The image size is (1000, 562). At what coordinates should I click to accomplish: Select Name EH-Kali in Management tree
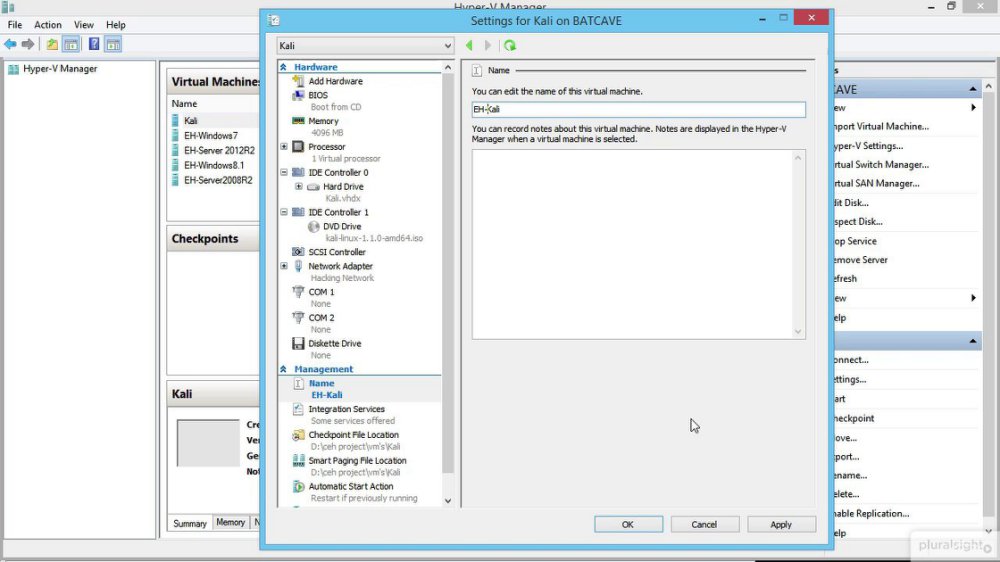coord(360,389)
